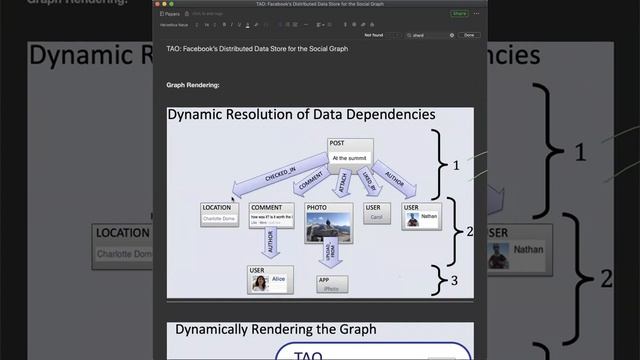Click the 'Graph Rendering:' heading
The height and width of the screenshot is (360, 640).
pos(193,85)
